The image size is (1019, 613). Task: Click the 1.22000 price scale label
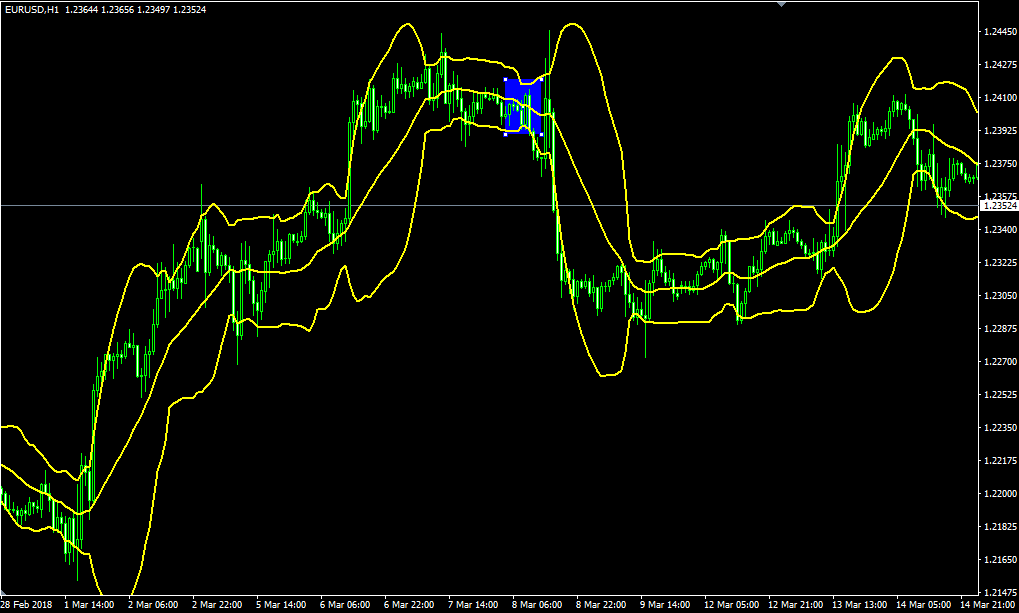click(999, 494)
